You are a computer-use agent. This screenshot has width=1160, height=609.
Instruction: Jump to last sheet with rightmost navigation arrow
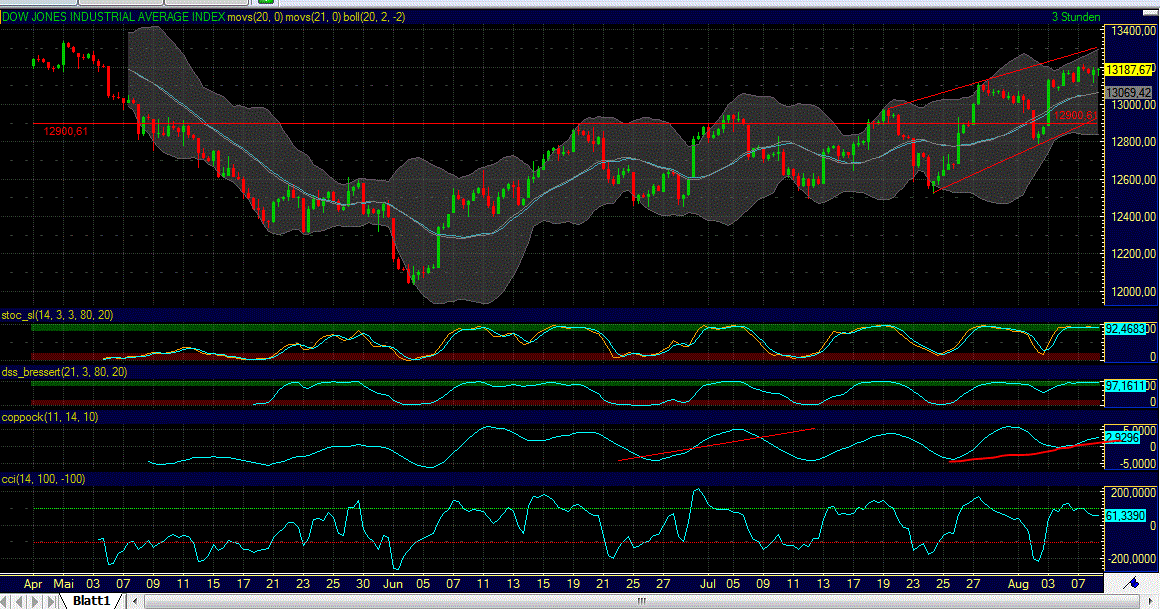[50, 601]
